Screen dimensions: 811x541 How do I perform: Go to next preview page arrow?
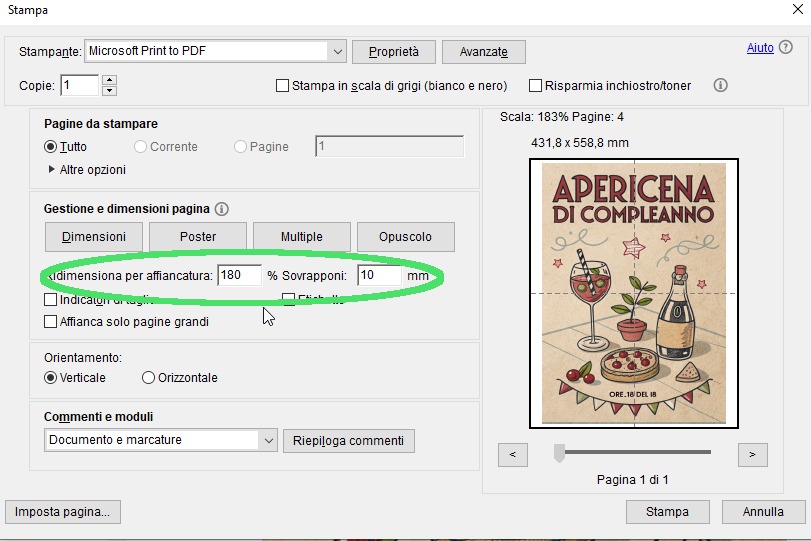752,455
